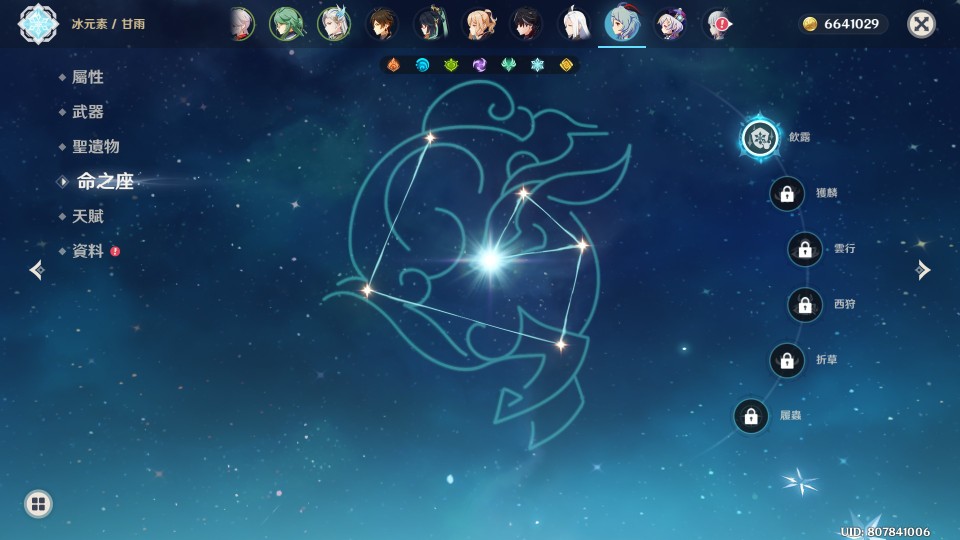Click the 雲行 label text
This screenshot has width=960, height=540.
[844, 249]
